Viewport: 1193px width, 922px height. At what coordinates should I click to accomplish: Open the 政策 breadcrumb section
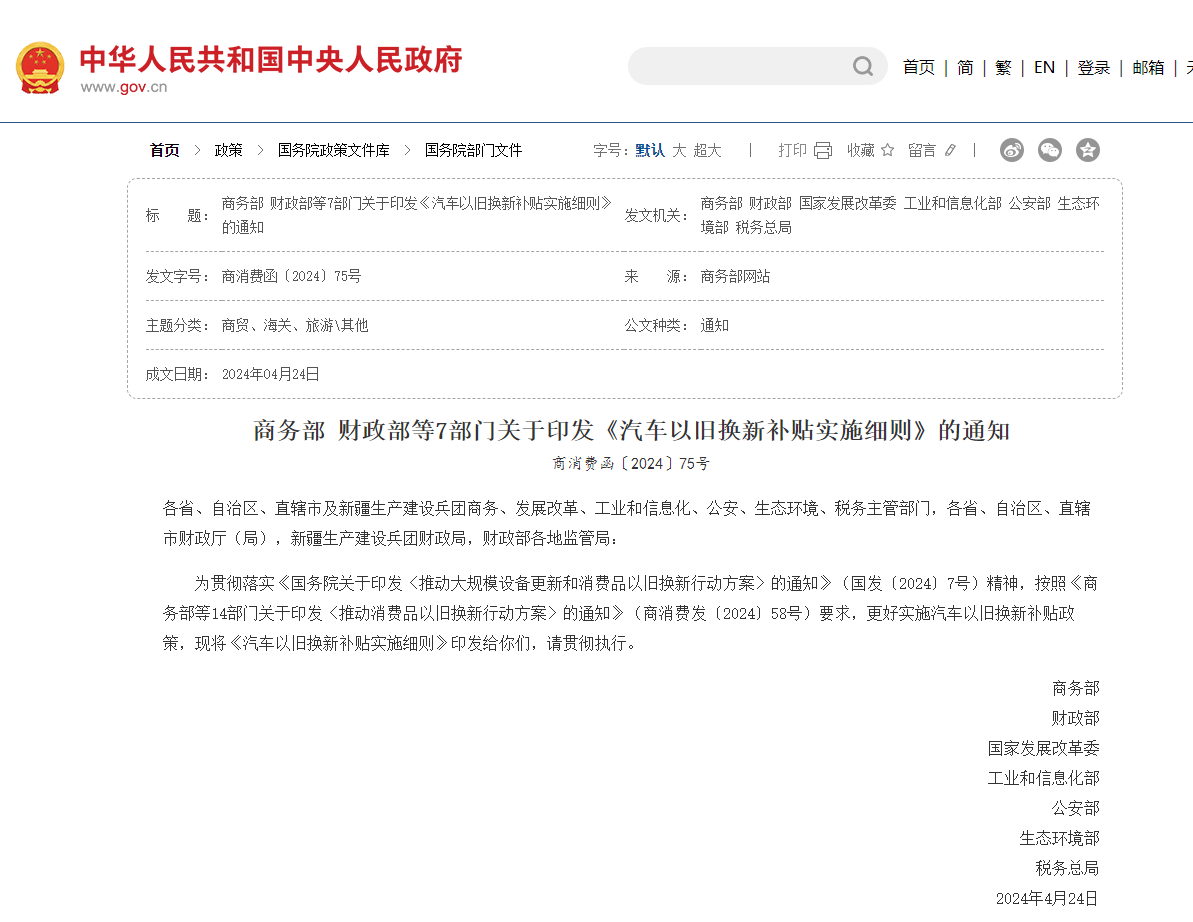[228, 150]
